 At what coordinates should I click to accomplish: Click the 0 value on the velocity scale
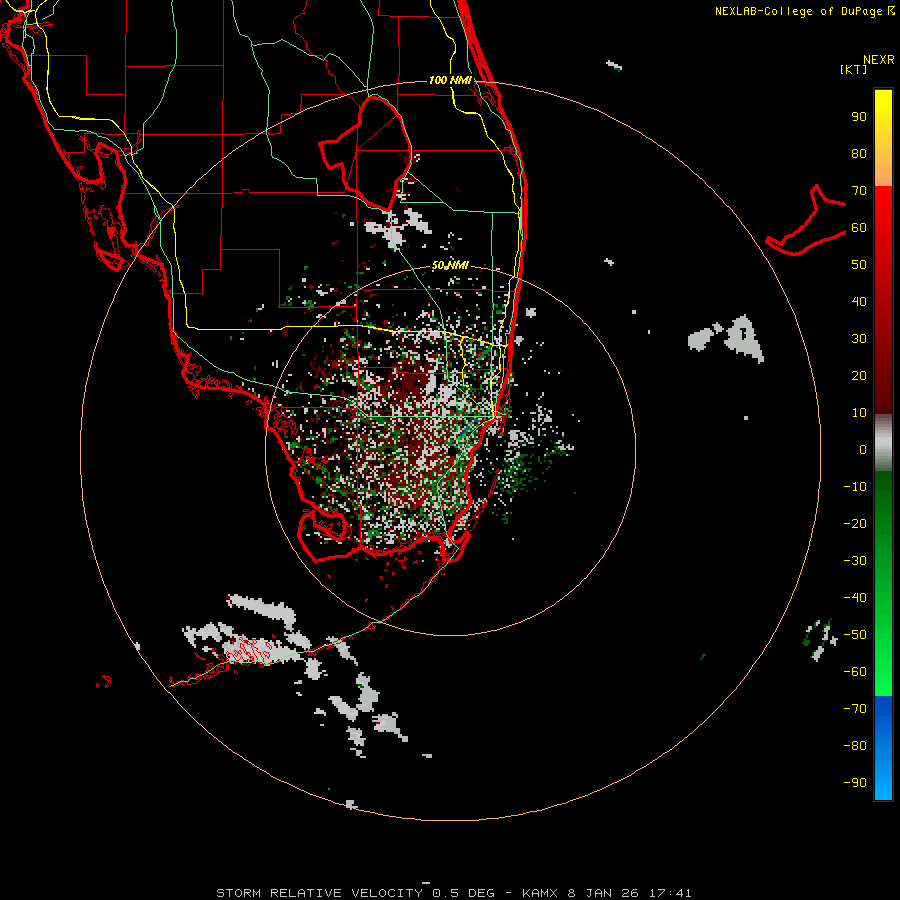click(x=863, y=449)
